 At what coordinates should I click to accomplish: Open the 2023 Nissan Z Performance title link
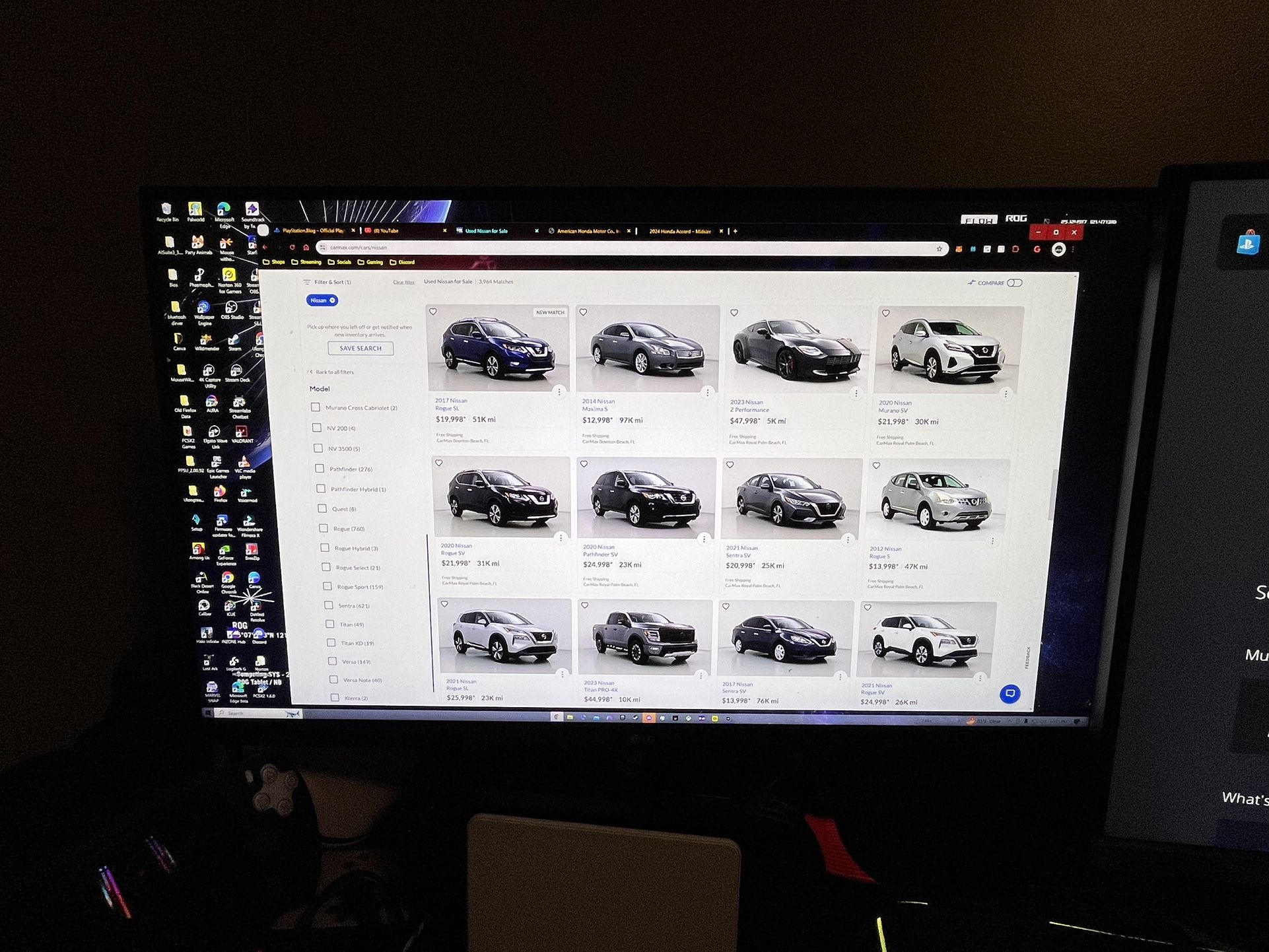pyautogui.click(x=749, y=405)
